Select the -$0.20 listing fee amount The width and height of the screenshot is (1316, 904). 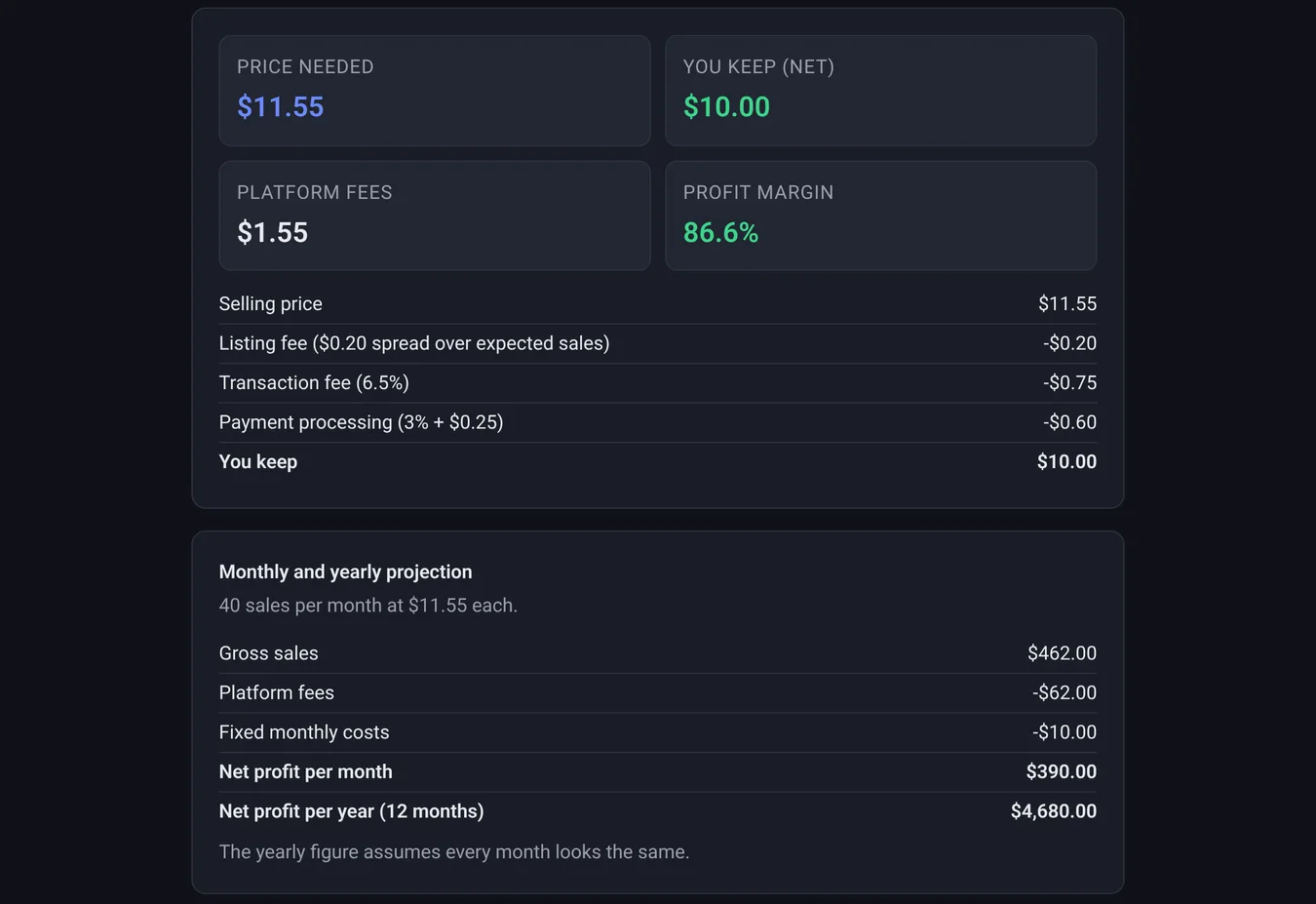tap(1069, 343)
